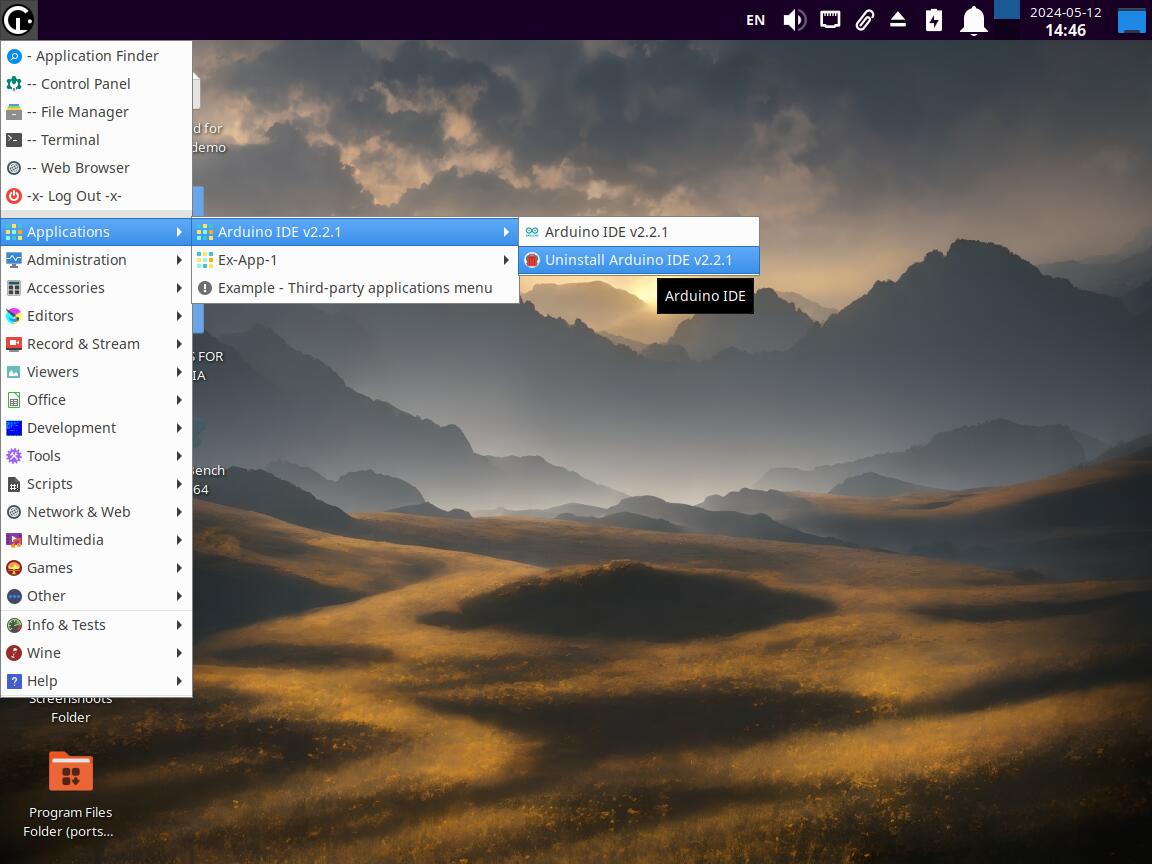Click the volume speaker tray icon

794,20
